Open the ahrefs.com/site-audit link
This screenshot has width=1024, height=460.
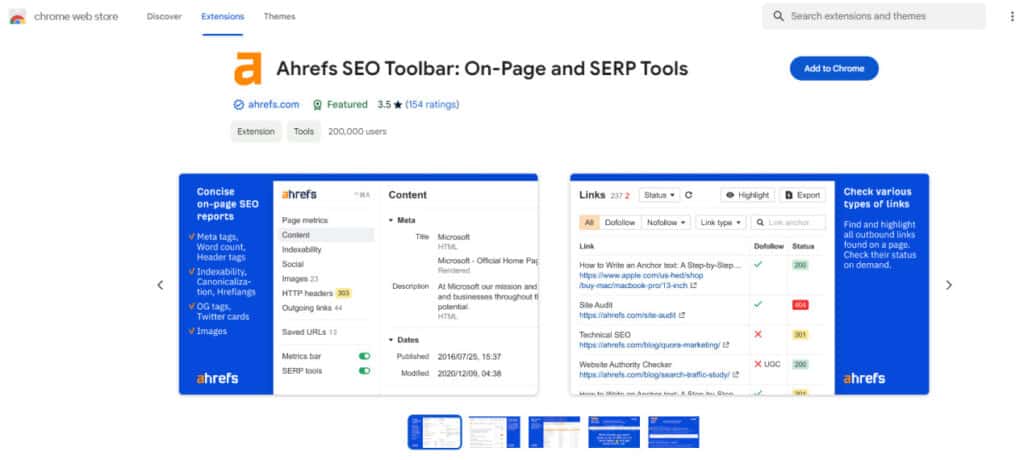point(626,315)
